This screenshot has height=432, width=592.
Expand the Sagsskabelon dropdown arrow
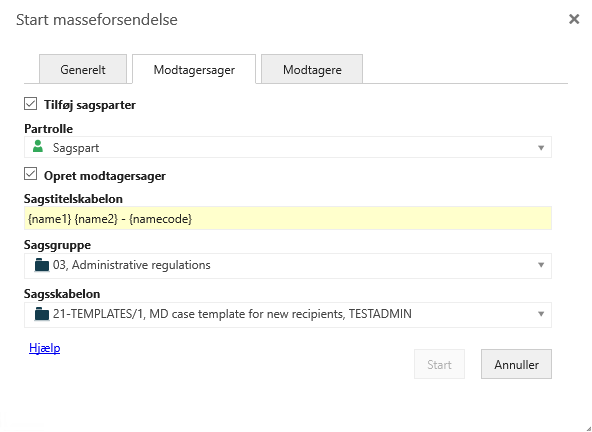(x=541, y=314)
